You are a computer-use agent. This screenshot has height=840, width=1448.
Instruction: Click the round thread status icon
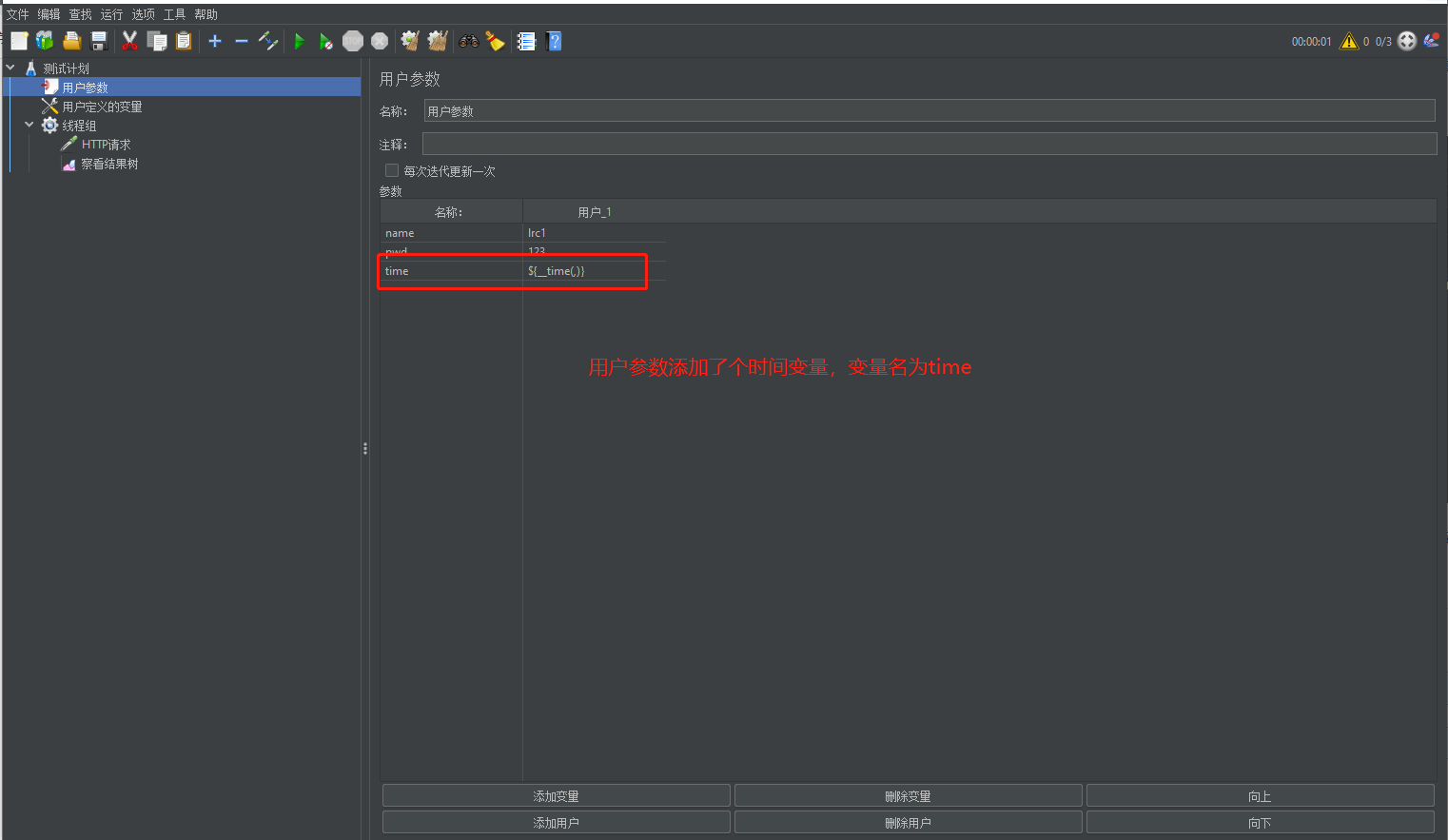click(x=1407, y=41)
